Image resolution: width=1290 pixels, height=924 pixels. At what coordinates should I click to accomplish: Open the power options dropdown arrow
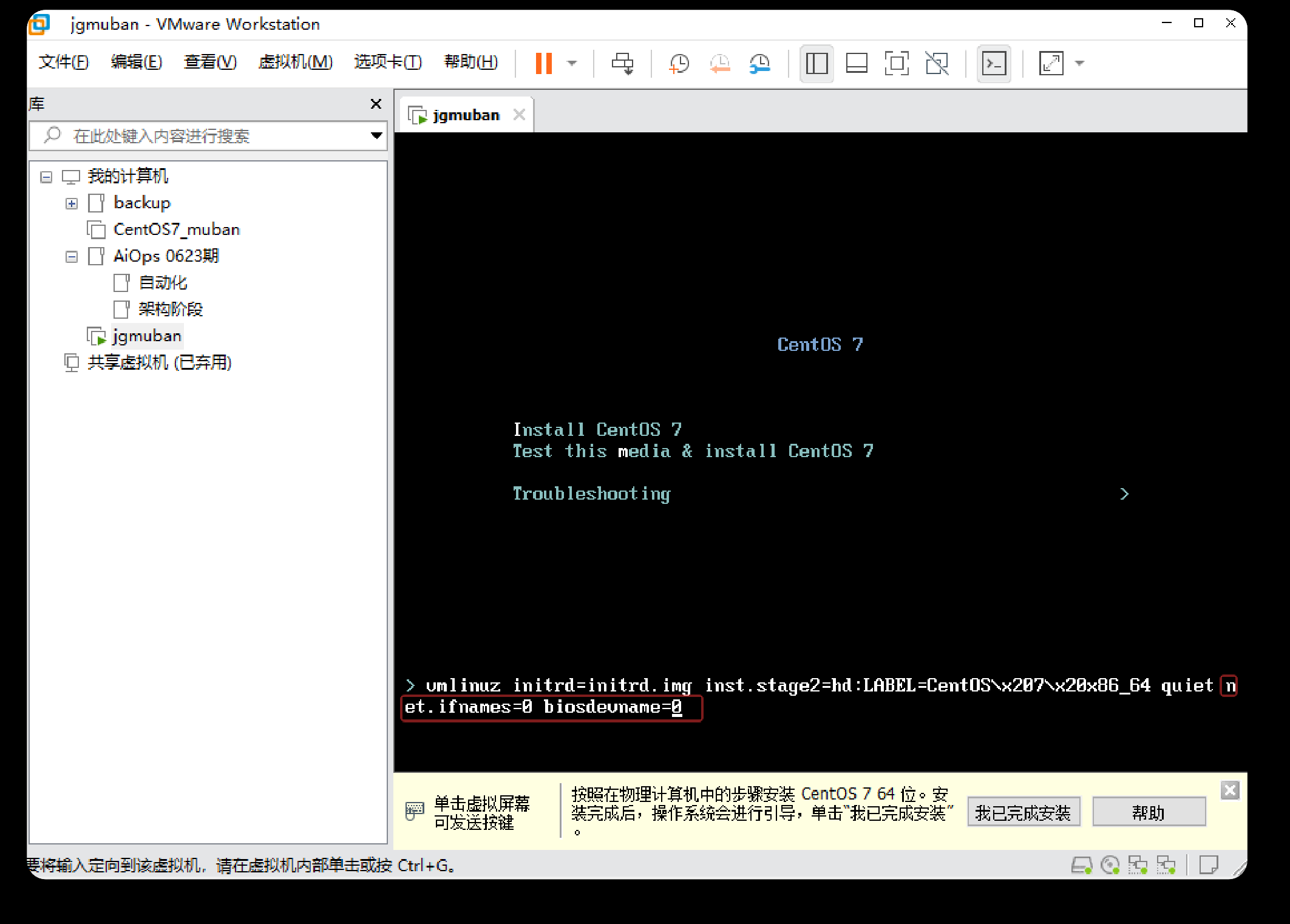click(x=572, y=63)
